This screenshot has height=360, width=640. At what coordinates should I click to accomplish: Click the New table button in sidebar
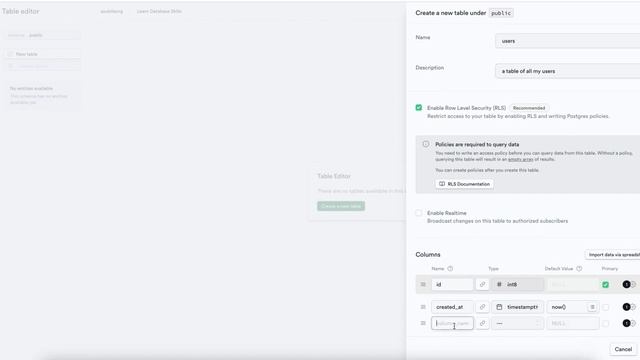[42, 54]
